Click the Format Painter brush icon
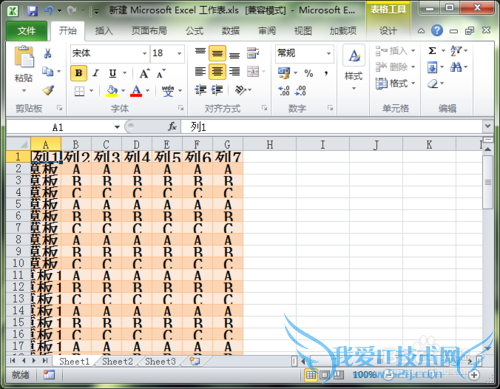 pyautogui.click(x=48, y=90)
